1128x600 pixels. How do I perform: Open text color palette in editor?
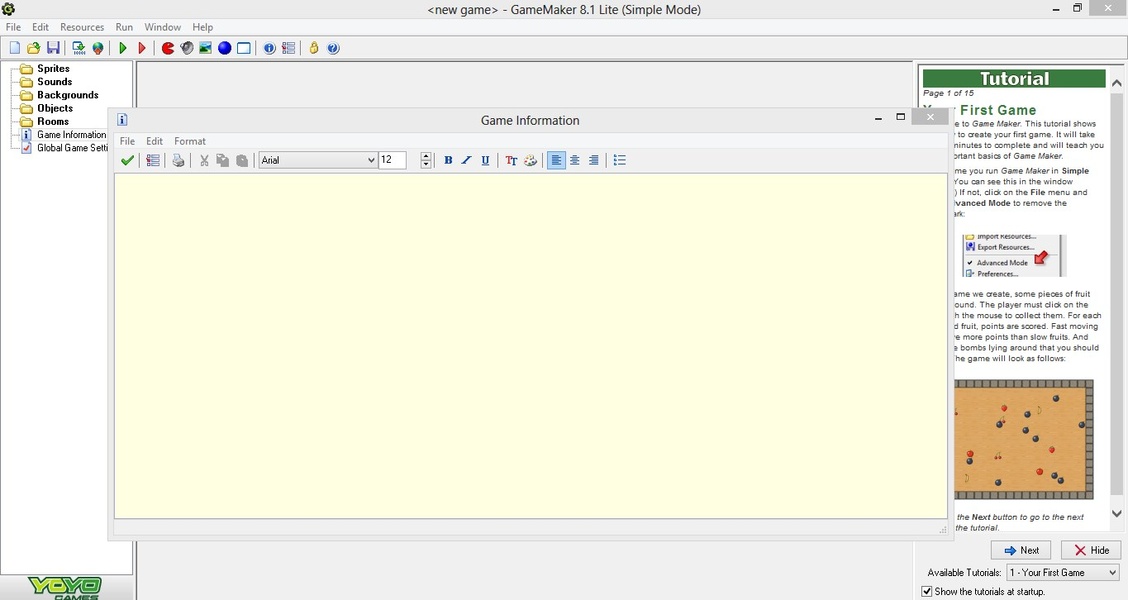[x=530, y=160]
